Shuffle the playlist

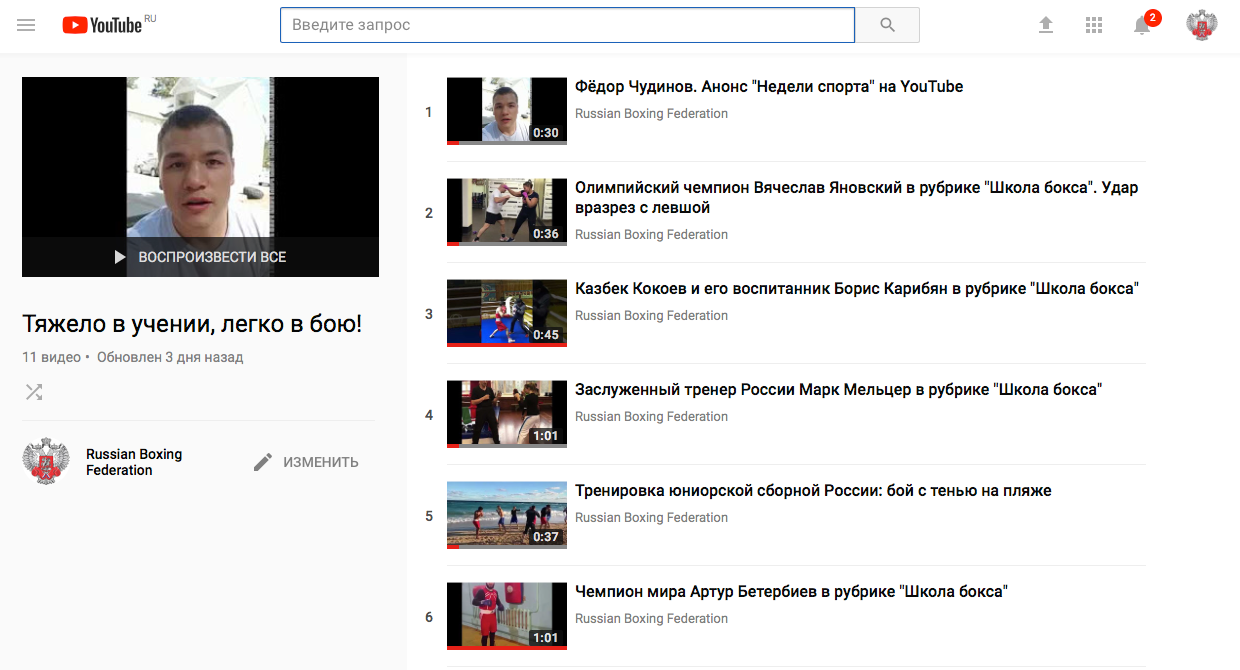[x=34, y=392]
